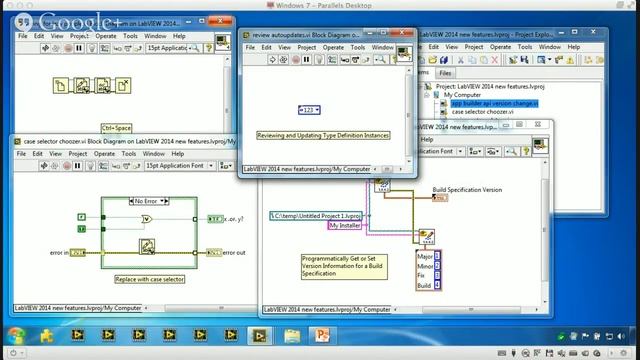Image resolution: width=640 pixels, height=360 pixels.
Task: Open Edit menu in case selector choozer.vi
Action: (38, 154)
